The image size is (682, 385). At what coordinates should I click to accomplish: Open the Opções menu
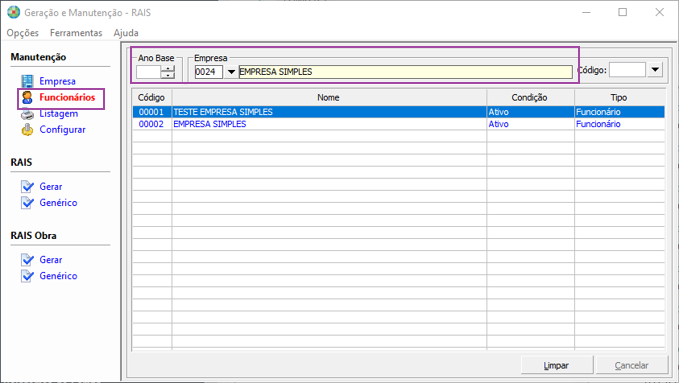coord(23,33)
